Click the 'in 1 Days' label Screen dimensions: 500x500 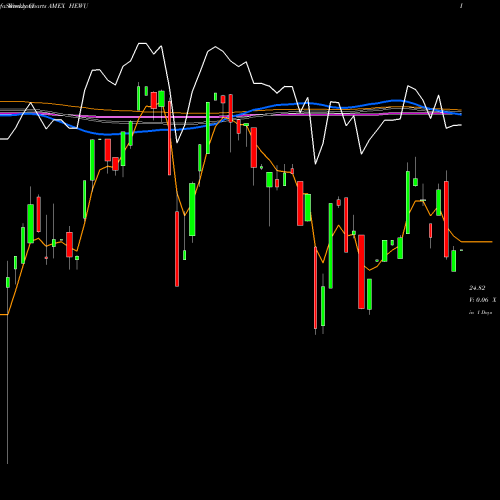click(481, 313)
